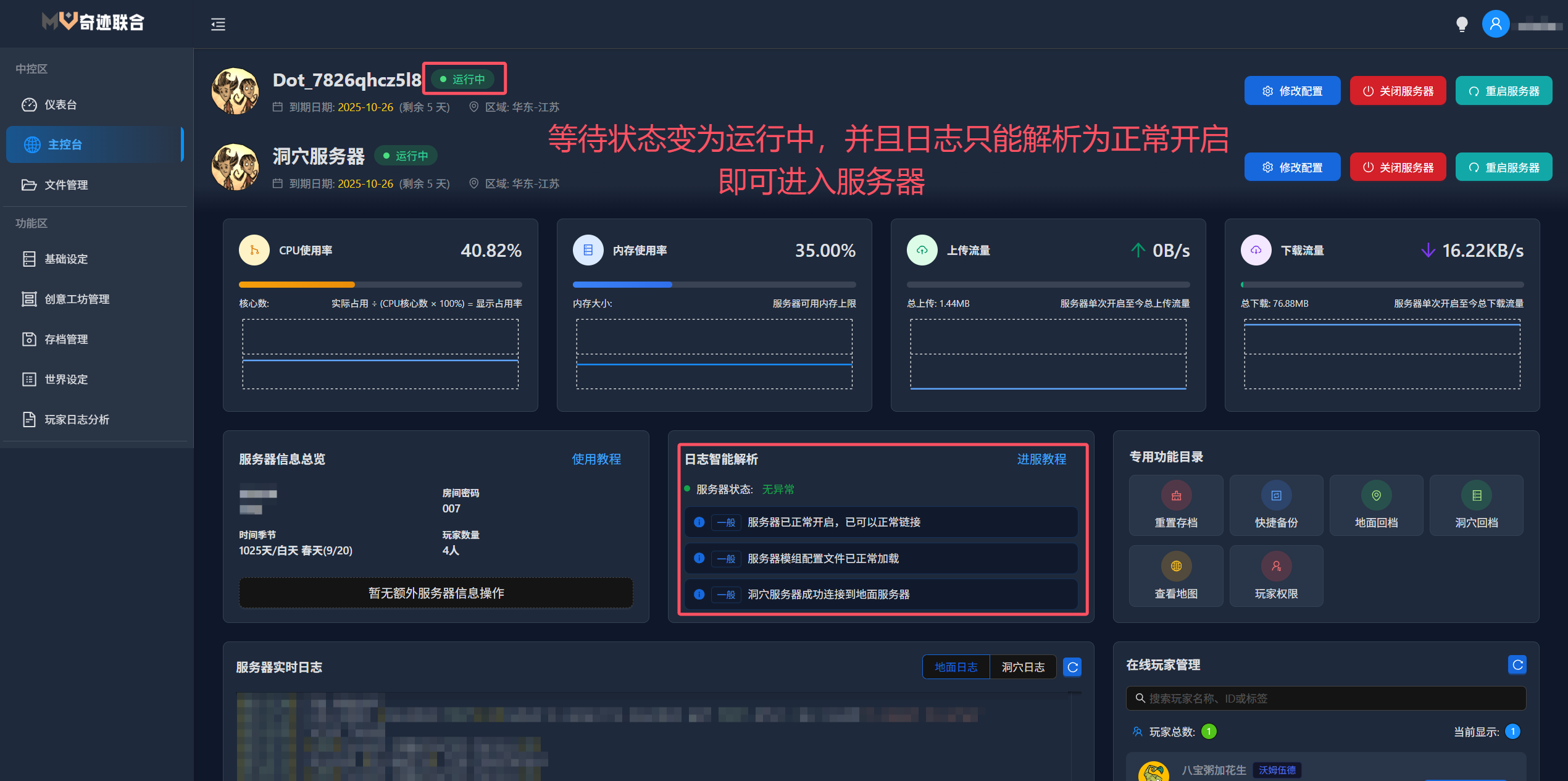Viewport: 1568px width, 781px height.
Task: Open 主控台 from the sidebar menu
Action: [x=65, y=144]
